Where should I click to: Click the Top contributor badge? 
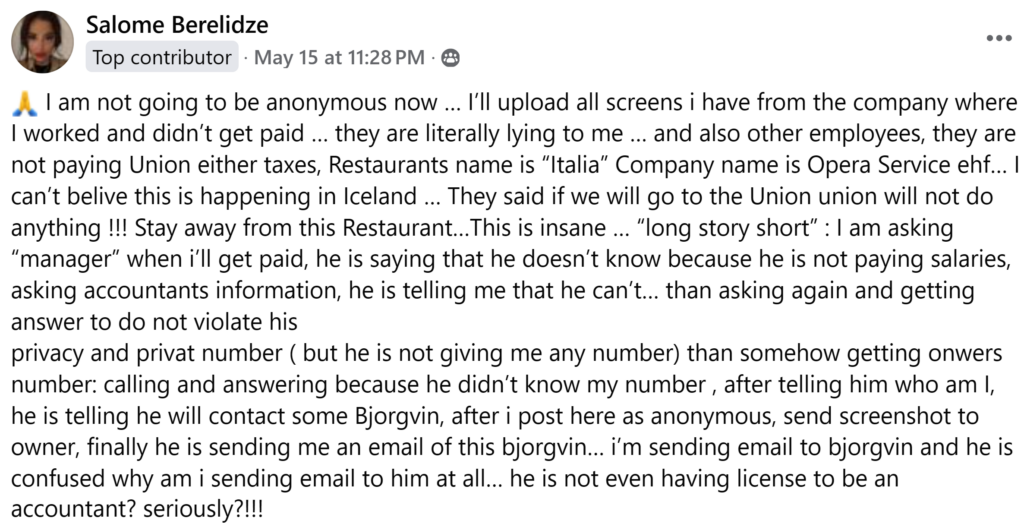(163, 58)
